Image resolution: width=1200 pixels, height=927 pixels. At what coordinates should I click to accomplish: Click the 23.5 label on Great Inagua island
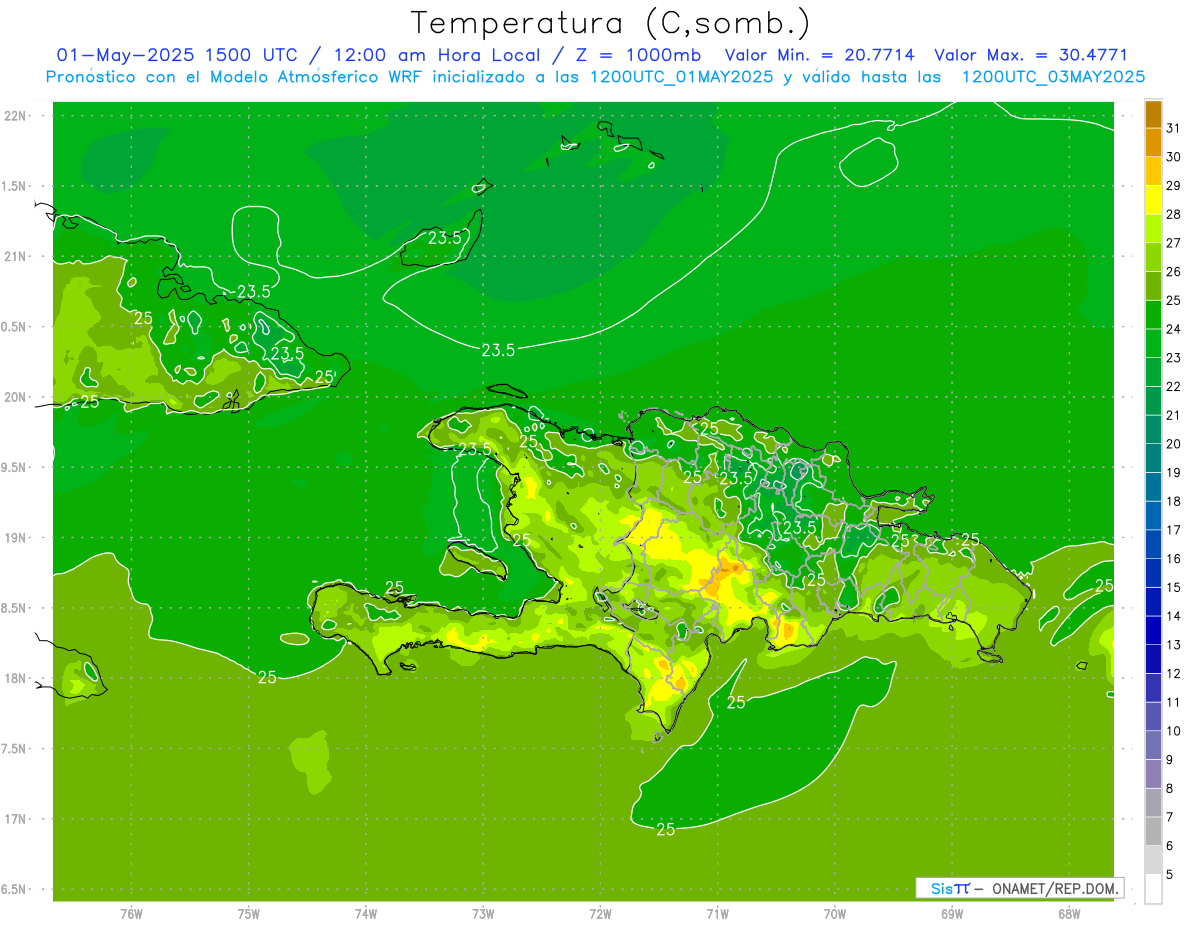point(445,238)
